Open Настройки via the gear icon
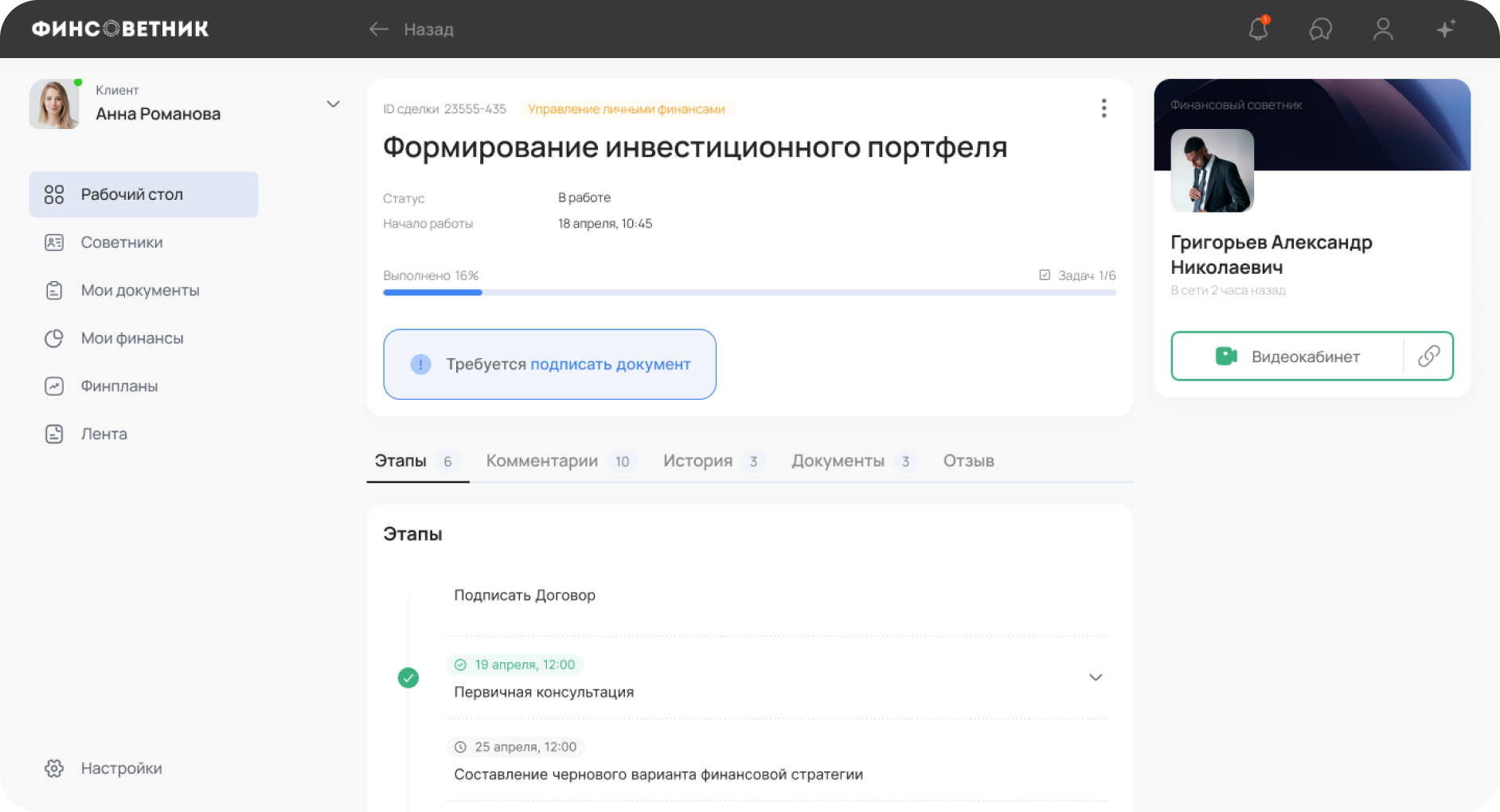Image resolution: width=1500 pixels, height=812 pixels. pos(54,767)
